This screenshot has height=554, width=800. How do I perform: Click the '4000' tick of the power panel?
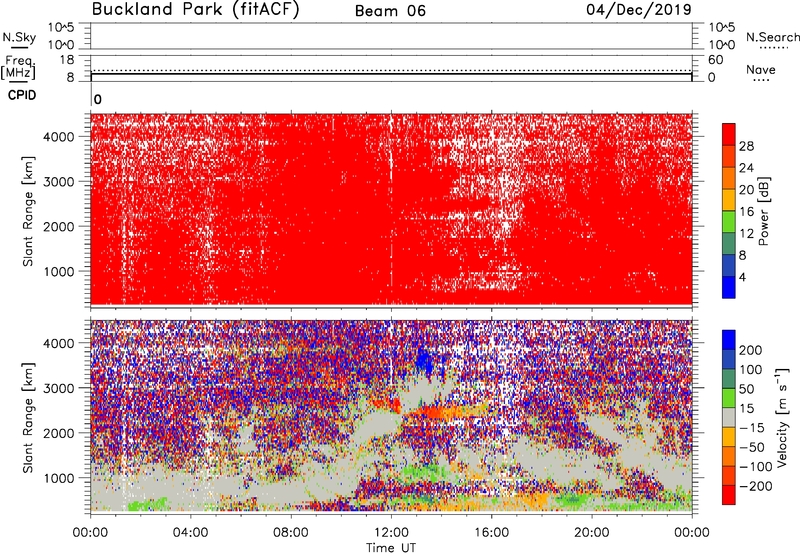[x=59, y=137]
